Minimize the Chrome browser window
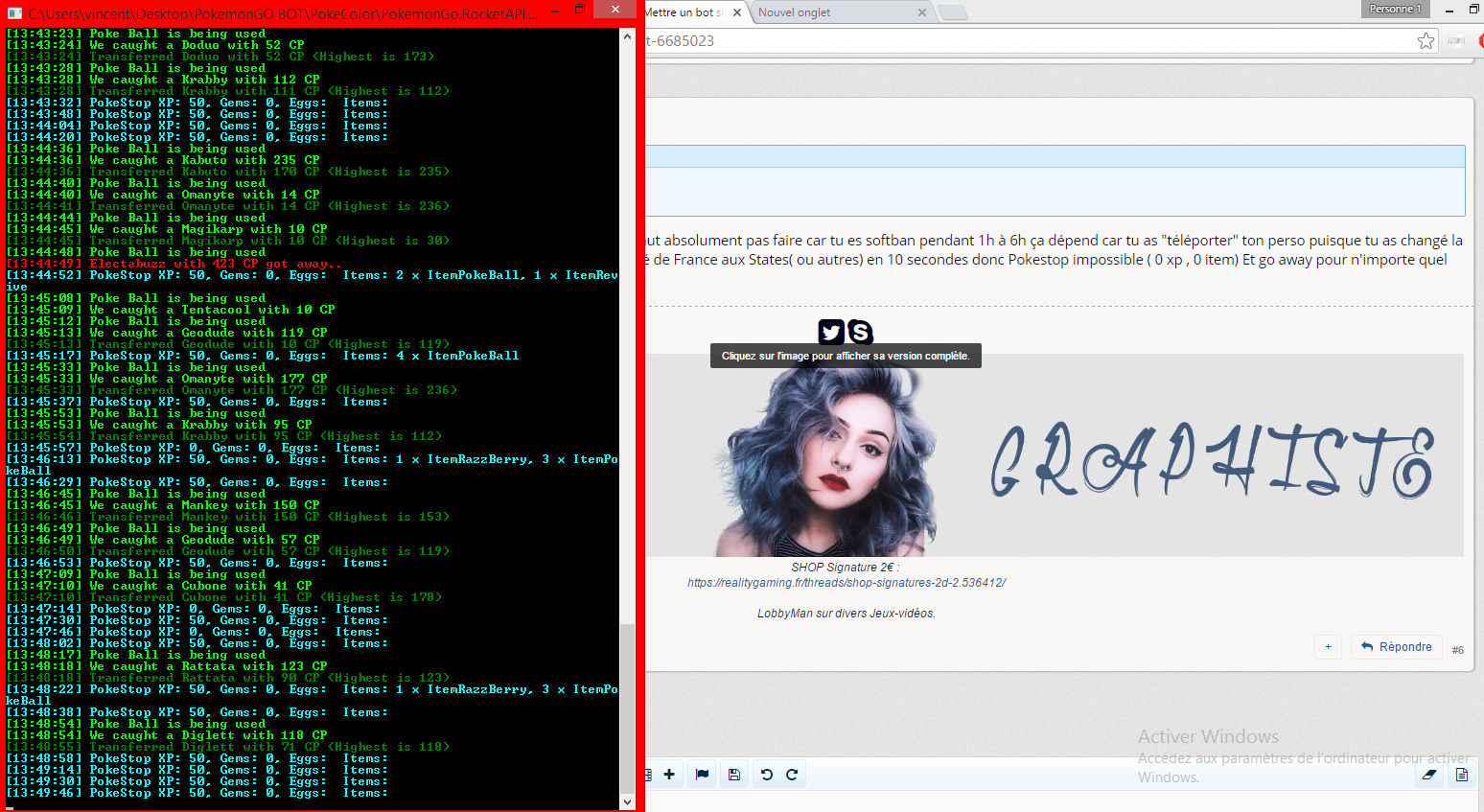 (x=1449, y=9)
